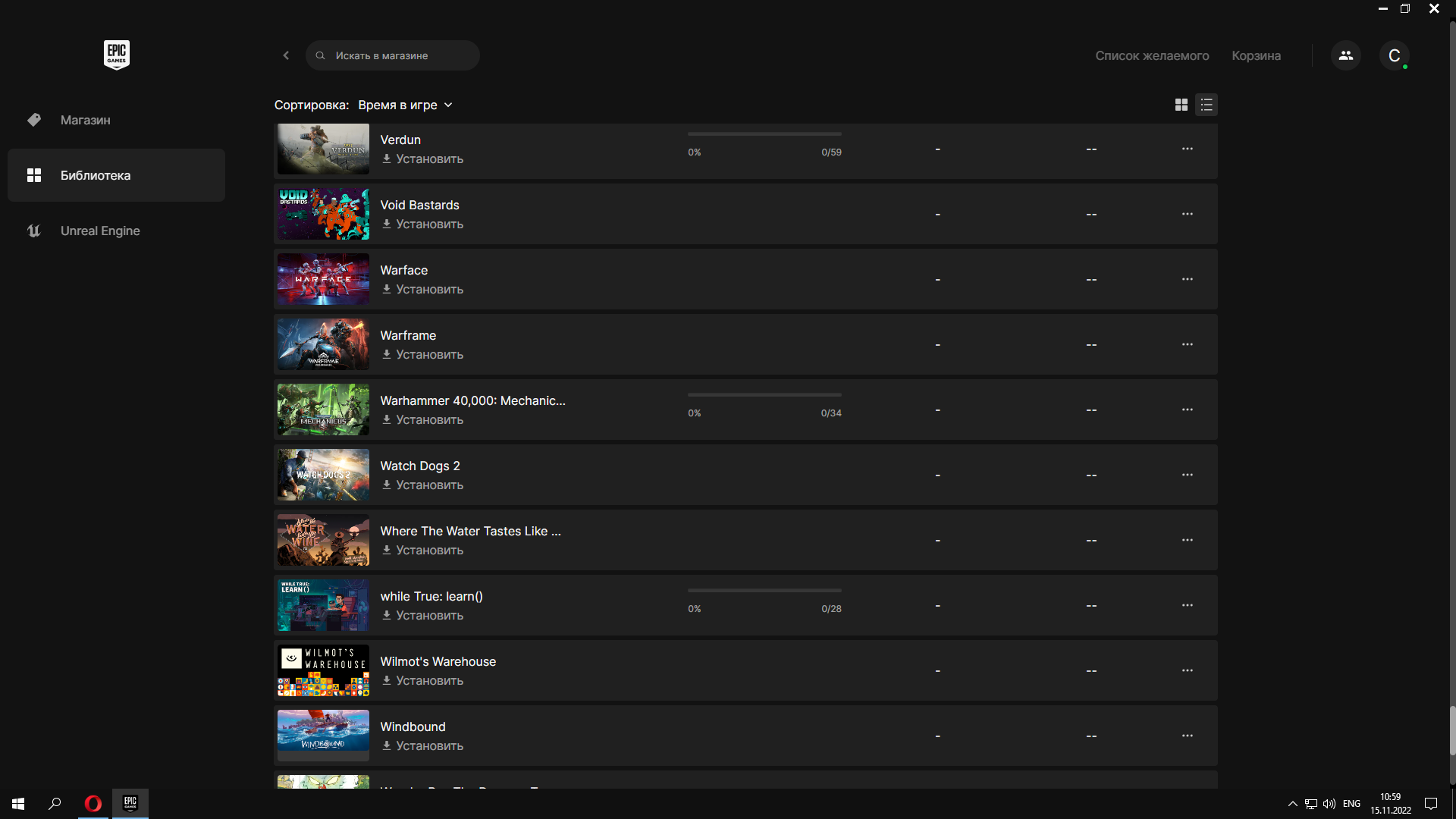Click the Warframe game title

point(408,336)
